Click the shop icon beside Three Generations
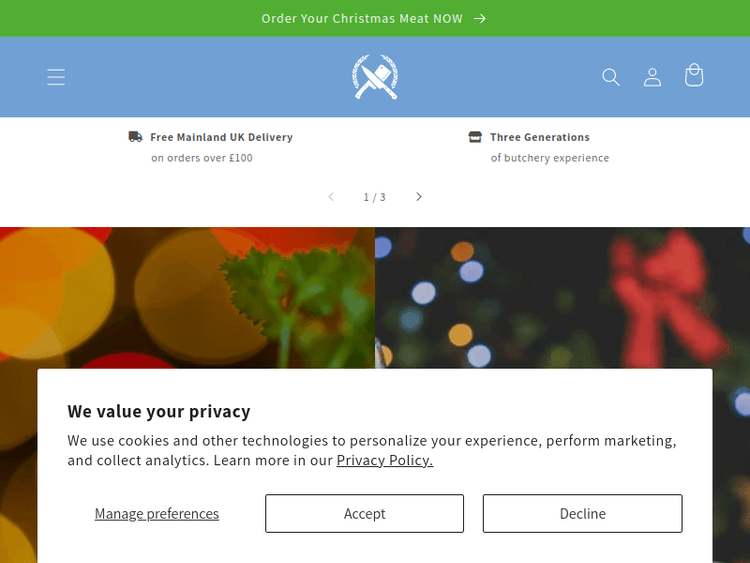The height and width of the screenshot is (563, 750). (x=475, y=137)
